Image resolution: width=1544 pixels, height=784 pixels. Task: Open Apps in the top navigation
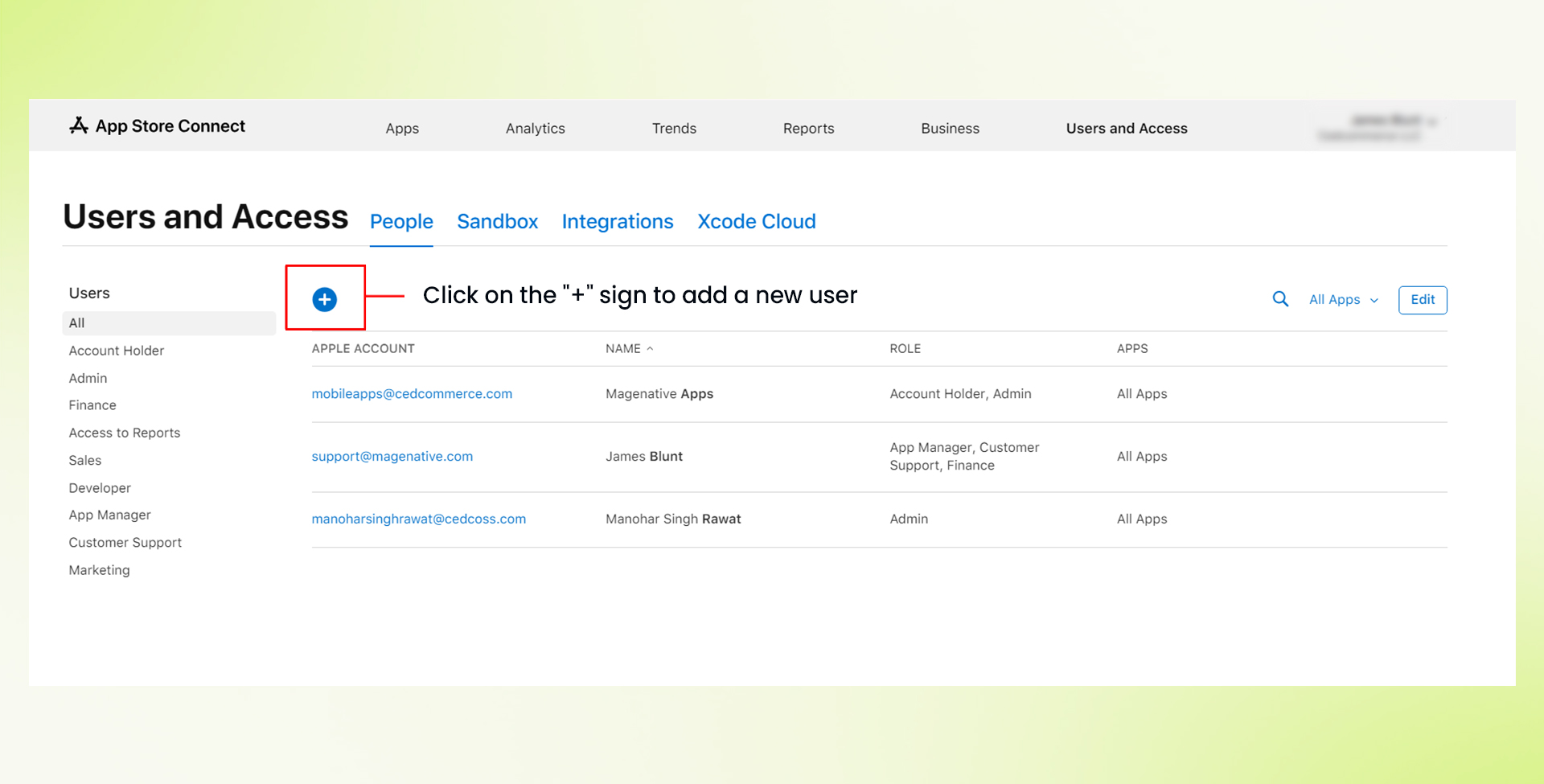[x=402, y=129]
